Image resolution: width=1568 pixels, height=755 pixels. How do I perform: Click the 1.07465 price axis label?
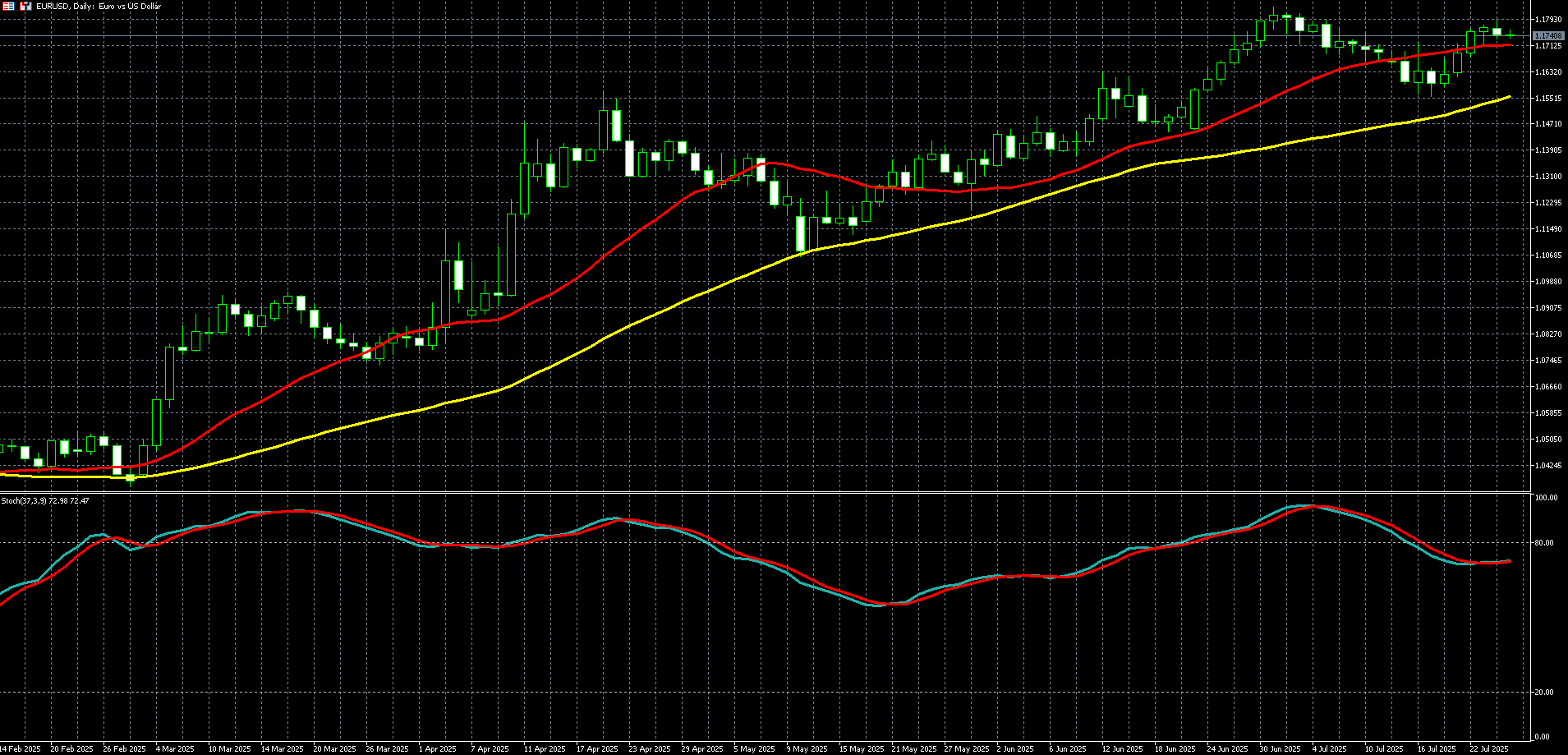click(x=1548, y=361)
